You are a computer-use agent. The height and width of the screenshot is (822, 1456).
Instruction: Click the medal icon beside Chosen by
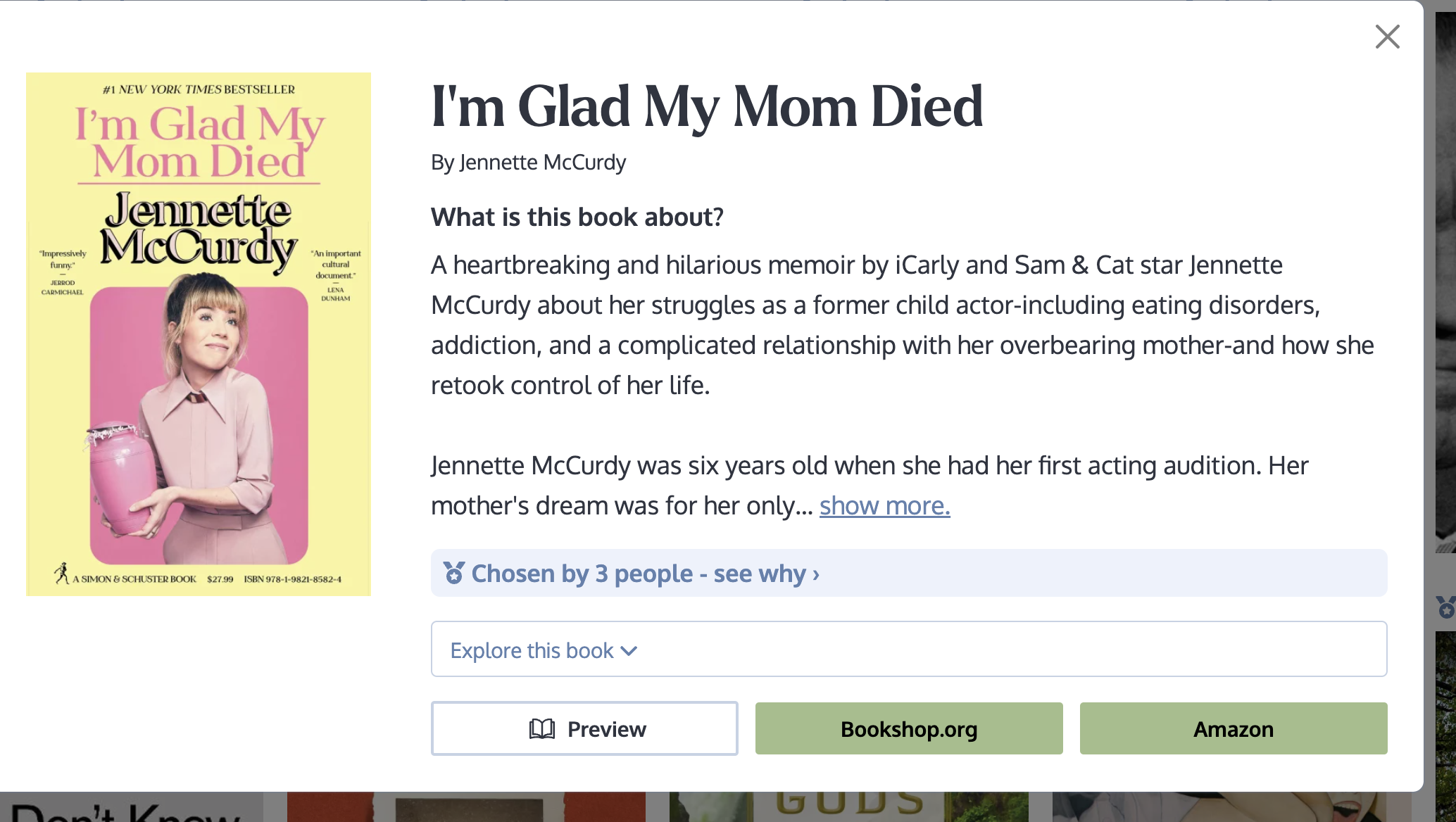(x=454, y=573)
